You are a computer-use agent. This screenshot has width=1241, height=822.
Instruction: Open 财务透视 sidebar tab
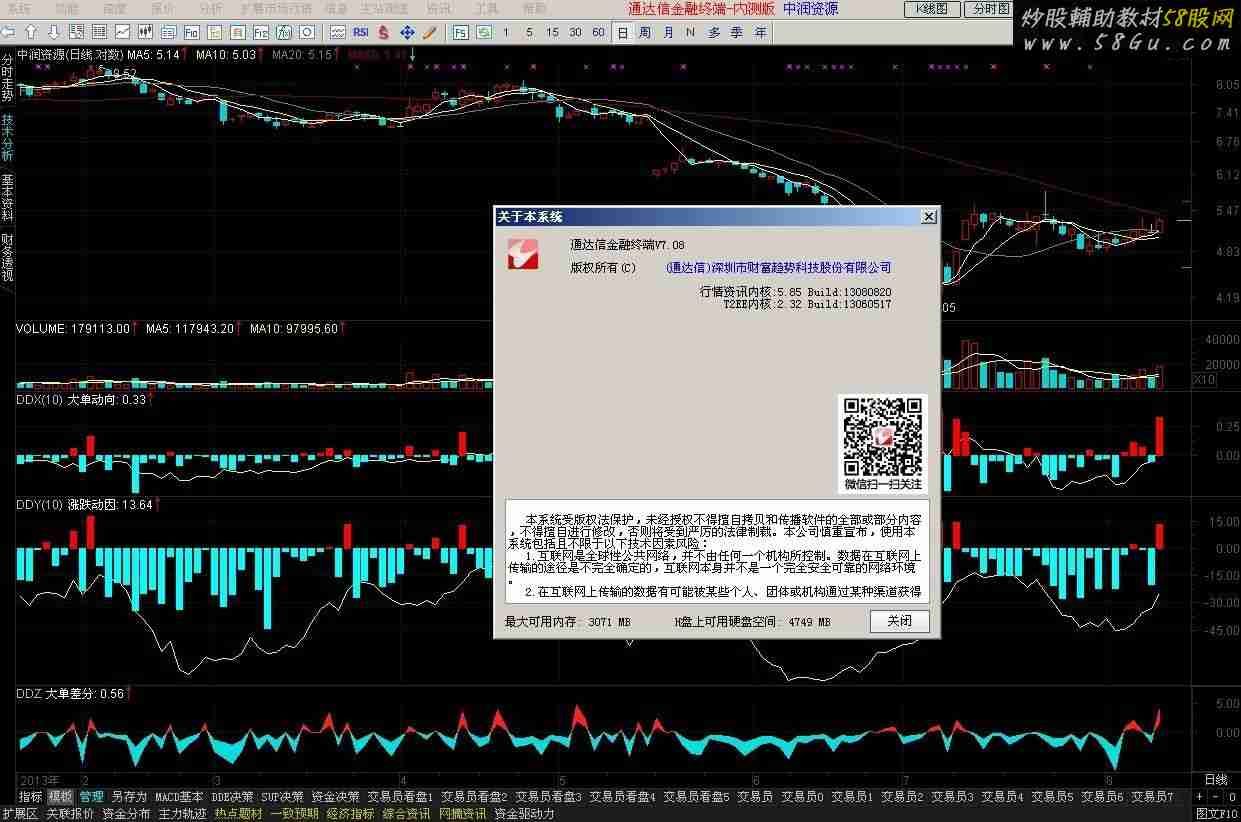click(7, 258)
